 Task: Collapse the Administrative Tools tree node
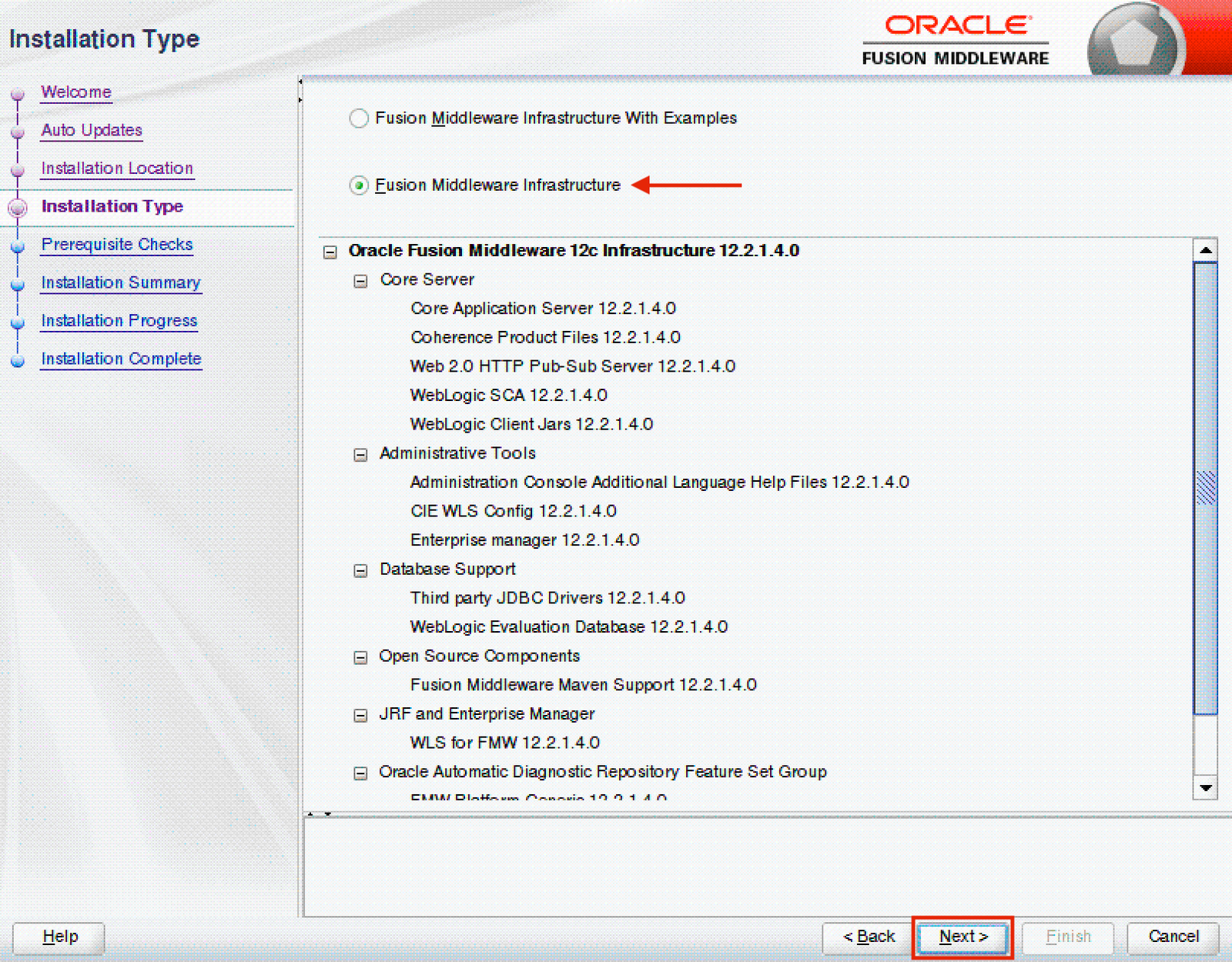coord(360,455)
